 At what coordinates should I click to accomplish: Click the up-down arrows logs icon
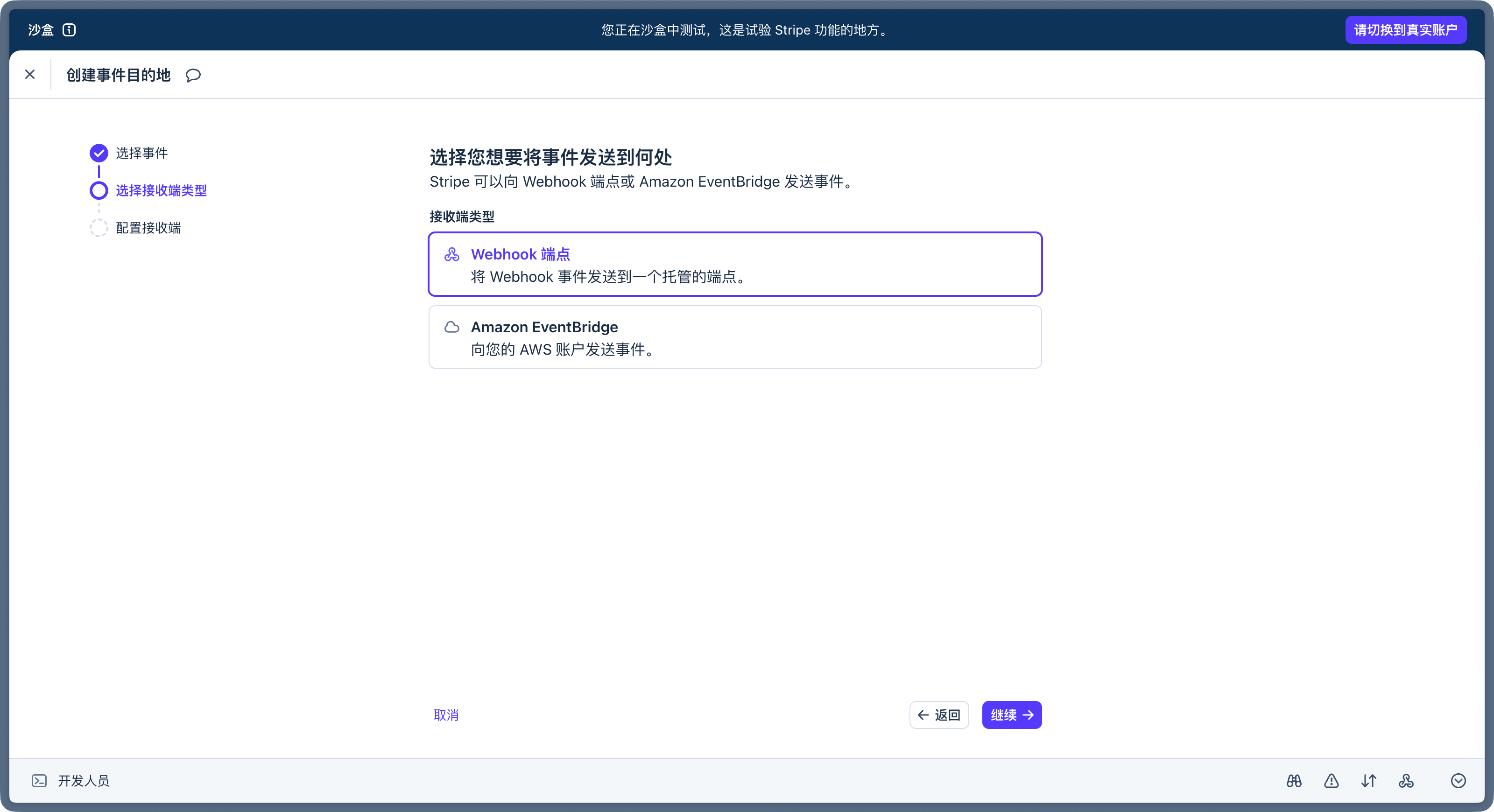(1369, 781)
